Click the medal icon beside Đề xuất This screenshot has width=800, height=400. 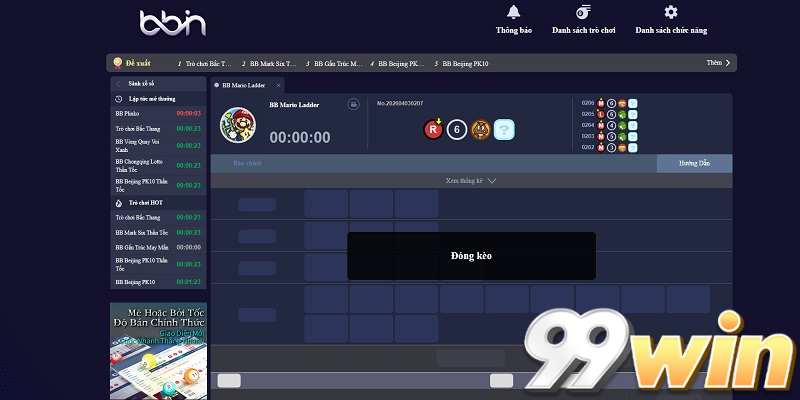(117, 63)
